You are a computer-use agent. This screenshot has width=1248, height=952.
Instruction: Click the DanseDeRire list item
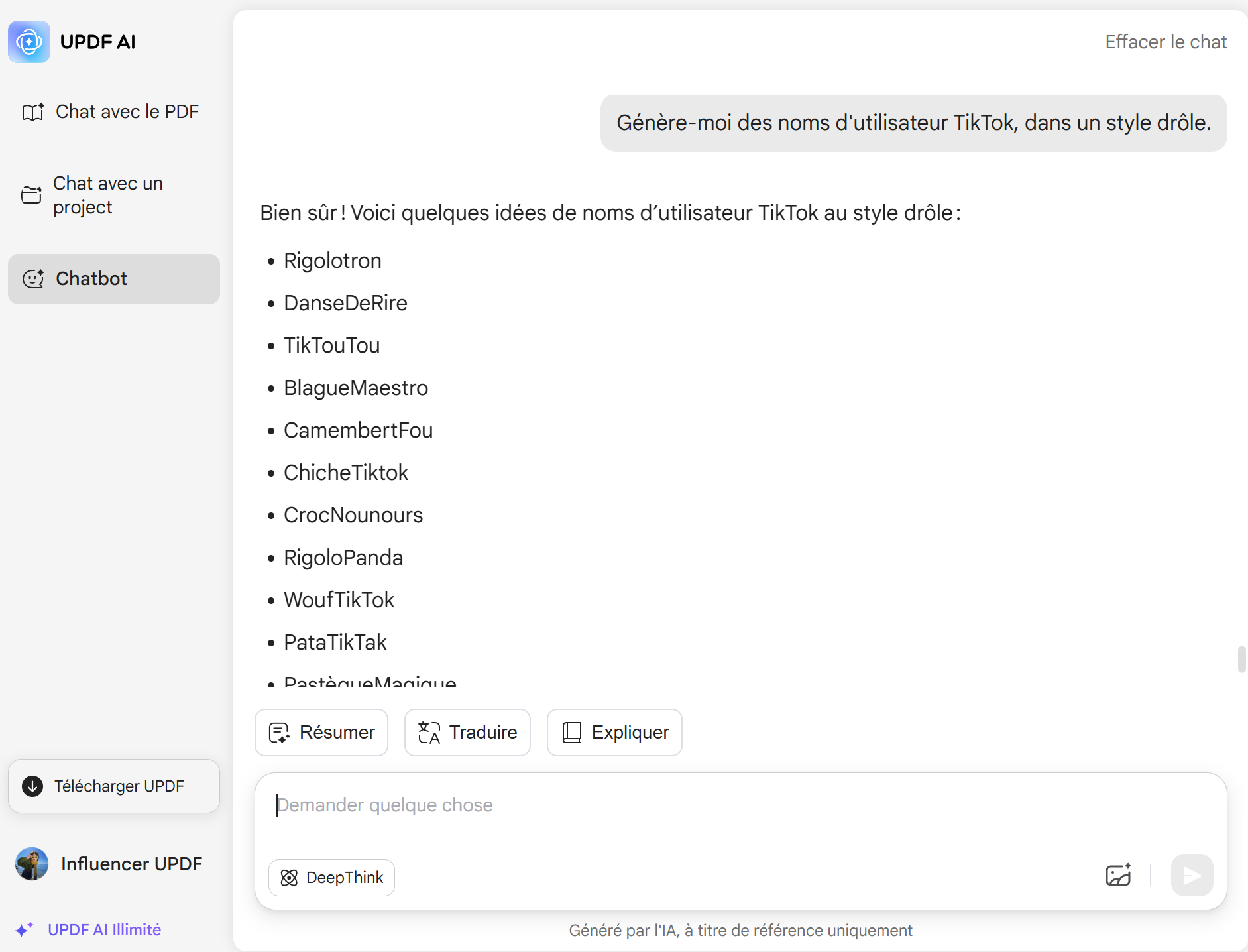coord(345,303)
